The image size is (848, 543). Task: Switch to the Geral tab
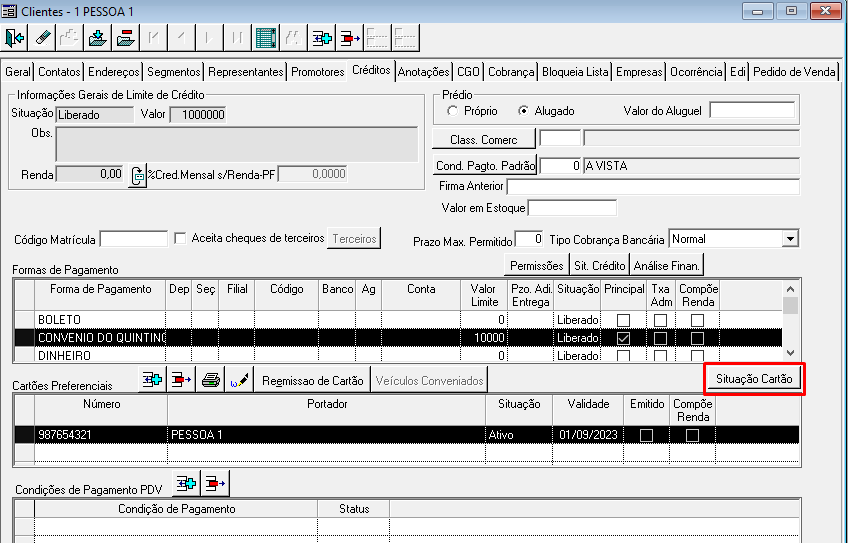tap(18, 72)
